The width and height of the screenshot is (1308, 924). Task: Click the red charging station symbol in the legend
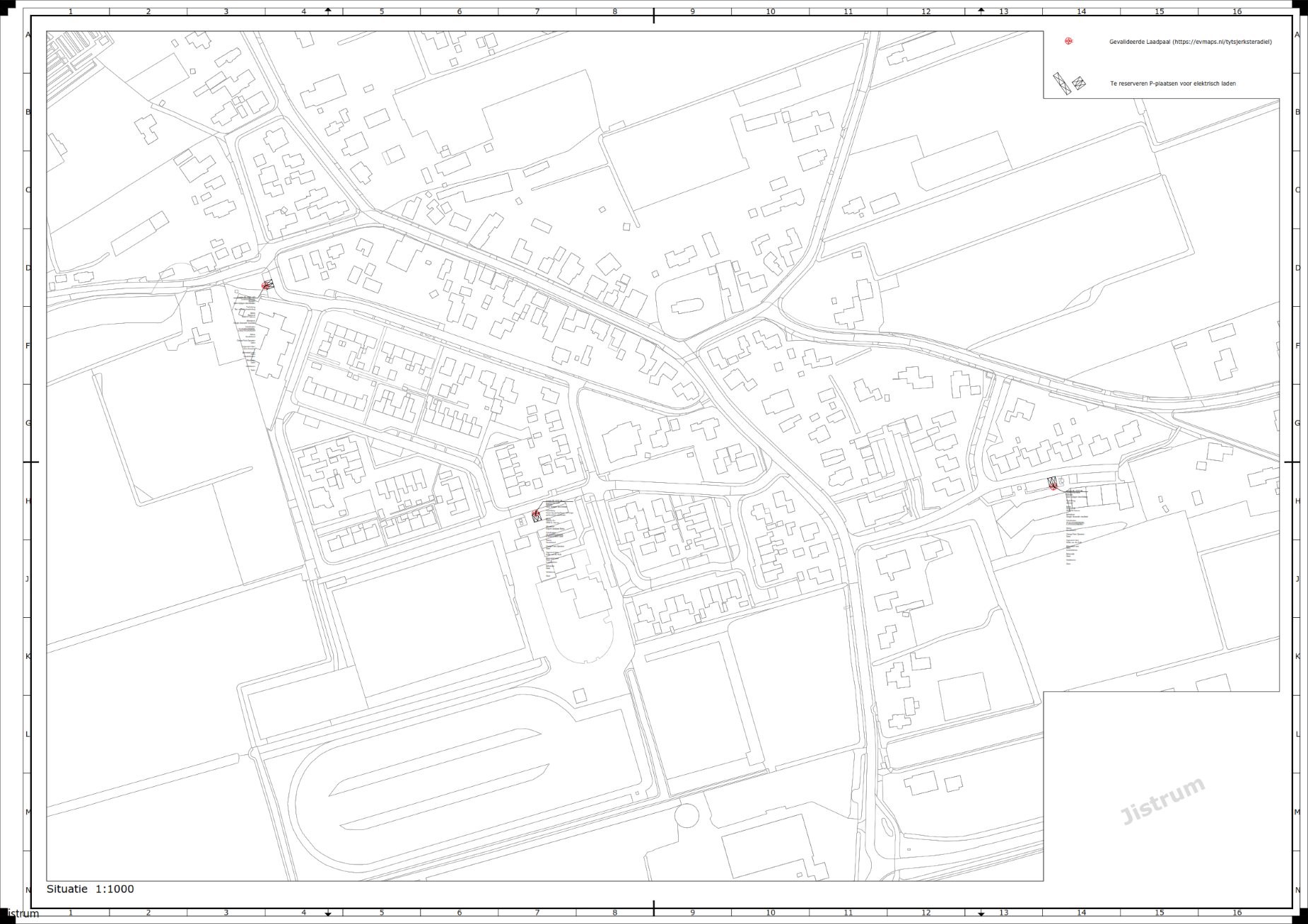1068,41
